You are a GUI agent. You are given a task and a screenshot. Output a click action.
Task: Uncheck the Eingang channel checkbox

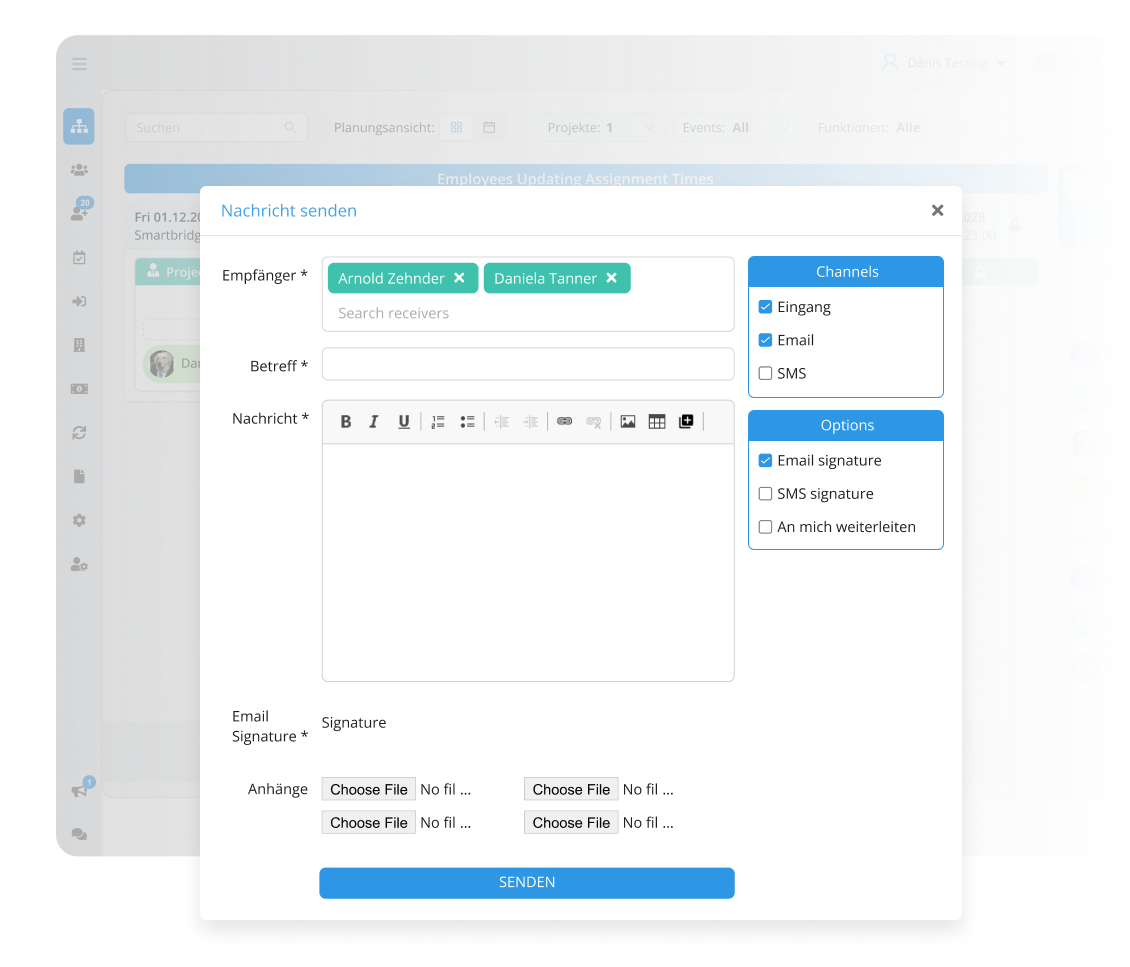pyautogui.click(x=765, y=307)
